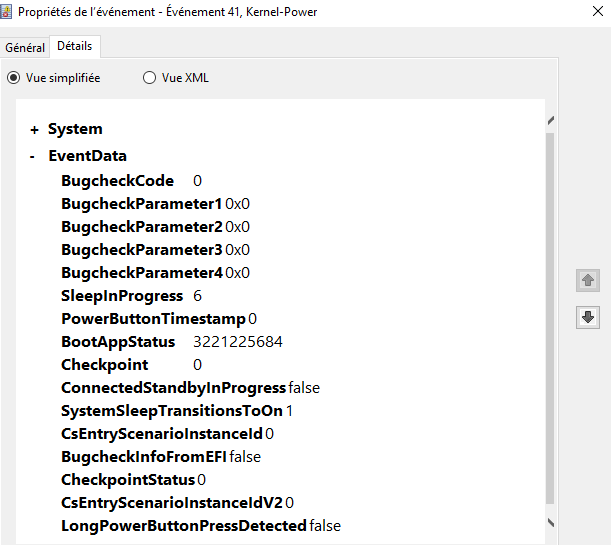This screenshot has height=545, width=611.
Task: Click the SleepInProgress label
Action: (122, 296)
